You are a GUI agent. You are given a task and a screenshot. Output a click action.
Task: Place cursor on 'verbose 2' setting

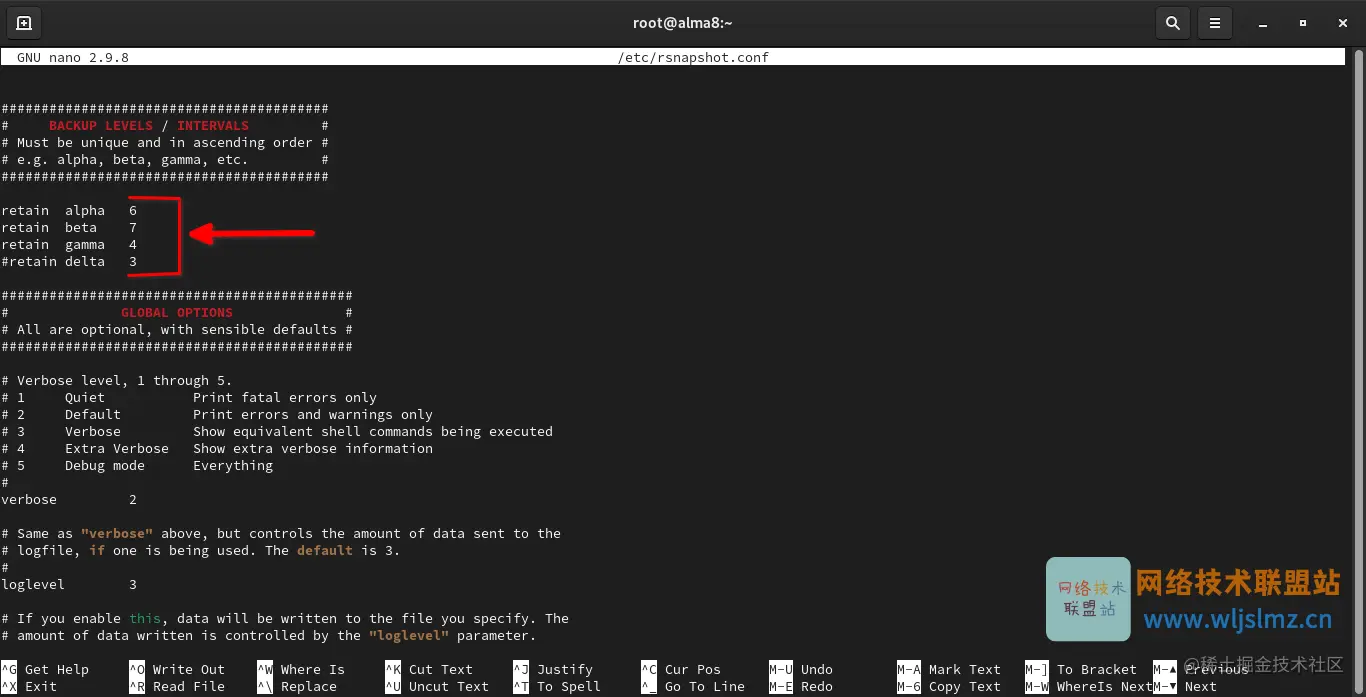pyautogui.click(x=69, y=500)
